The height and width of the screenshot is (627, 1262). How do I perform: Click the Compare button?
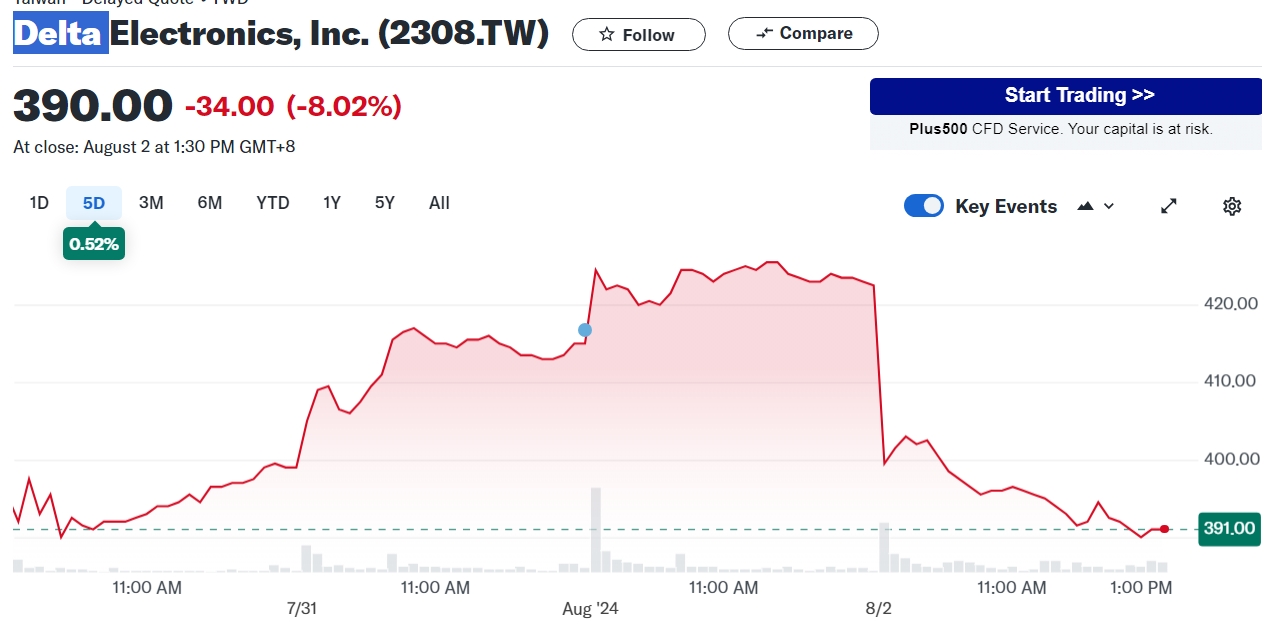803,34
